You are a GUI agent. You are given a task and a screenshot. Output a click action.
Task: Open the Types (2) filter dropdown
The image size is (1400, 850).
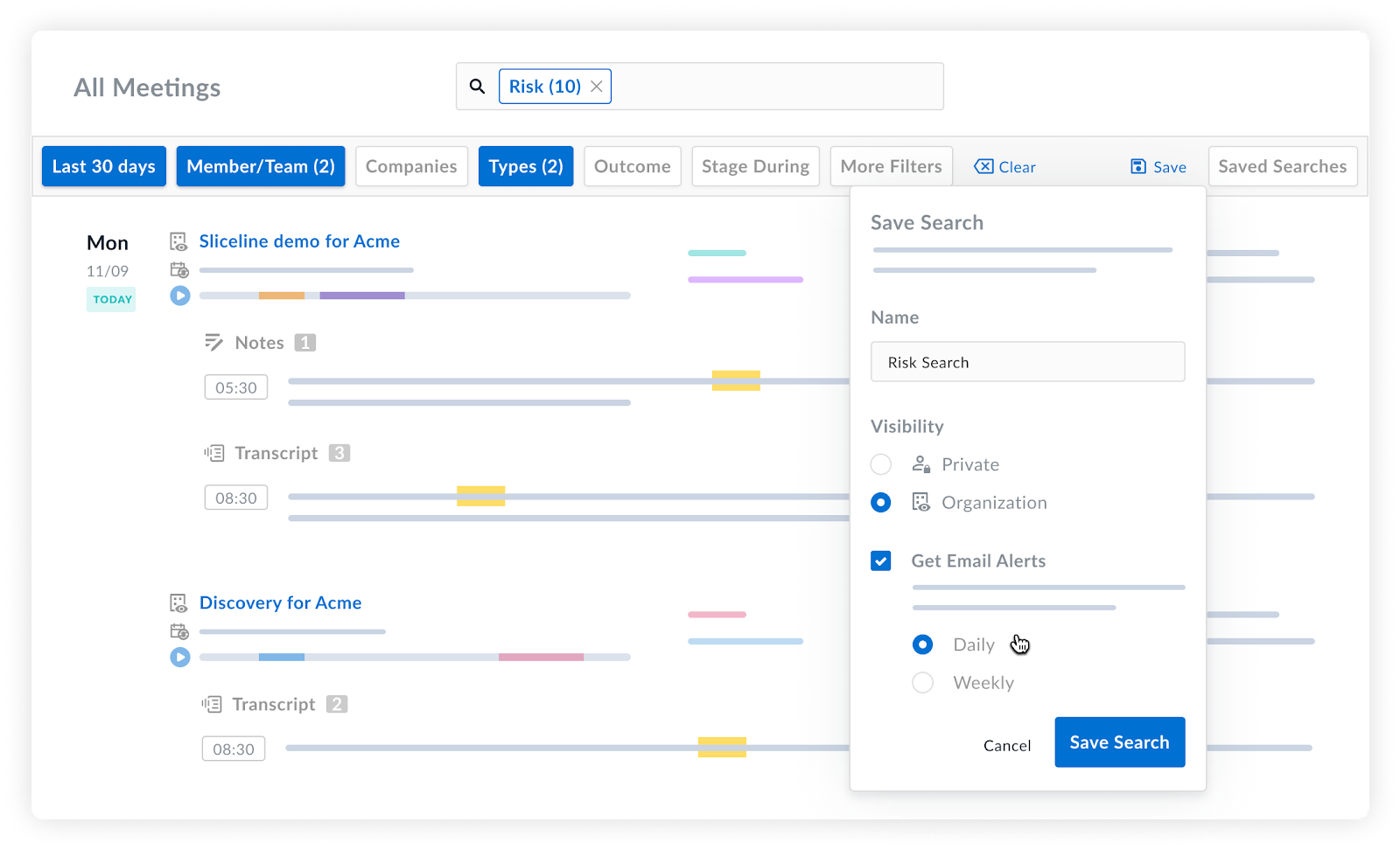point(526,166)
